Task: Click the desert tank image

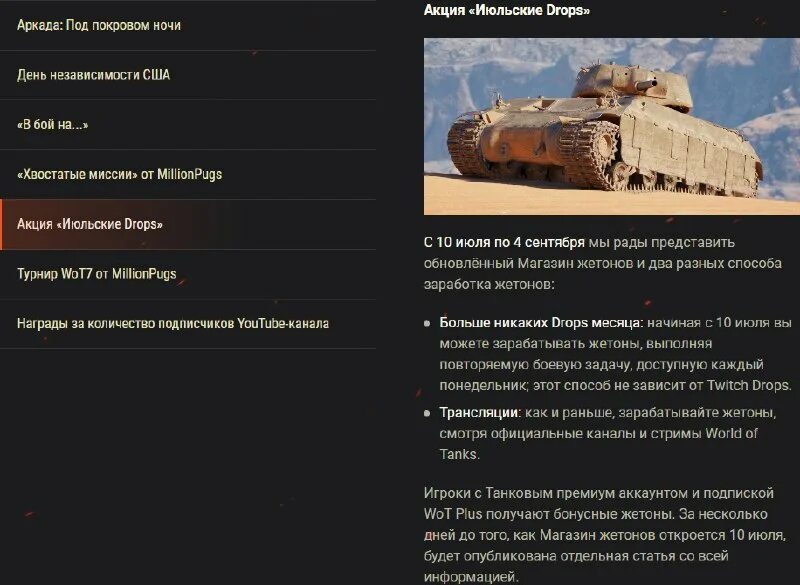Action: click(x=612, y=126)
